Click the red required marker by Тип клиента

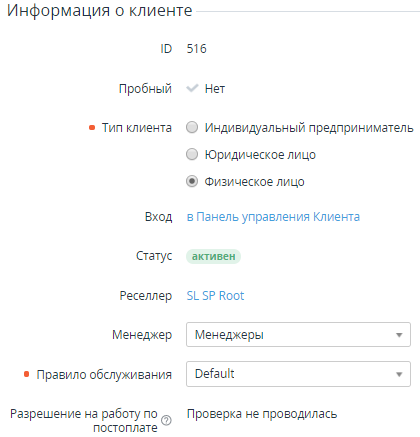(x=92, y=128)
